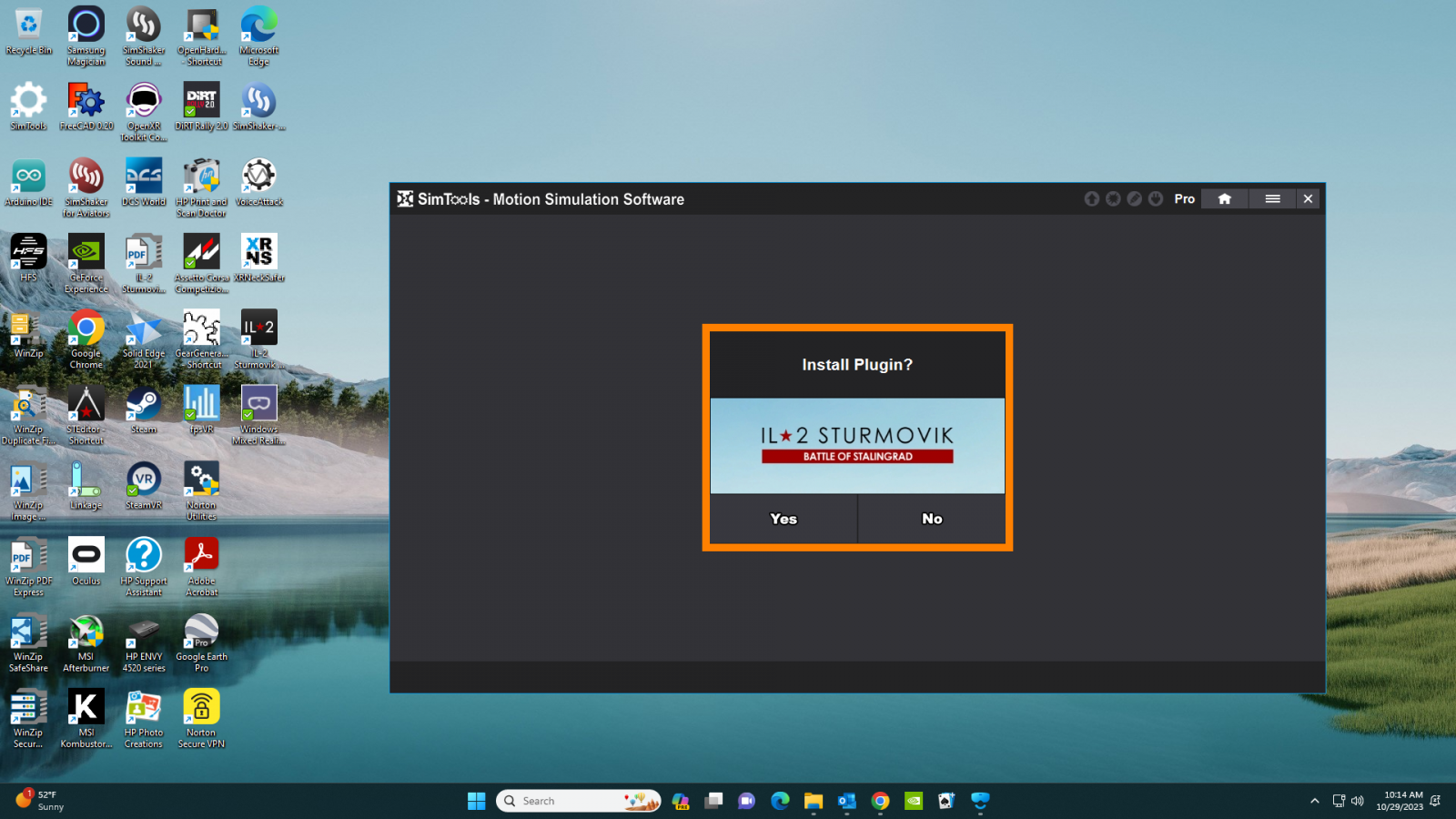Image resolution: width=1456 pixels, height=819 pixels.
Task: Click the IL-2 Sturmovik plugin banner
Action: pyautogui.click(x=857, y=446)
